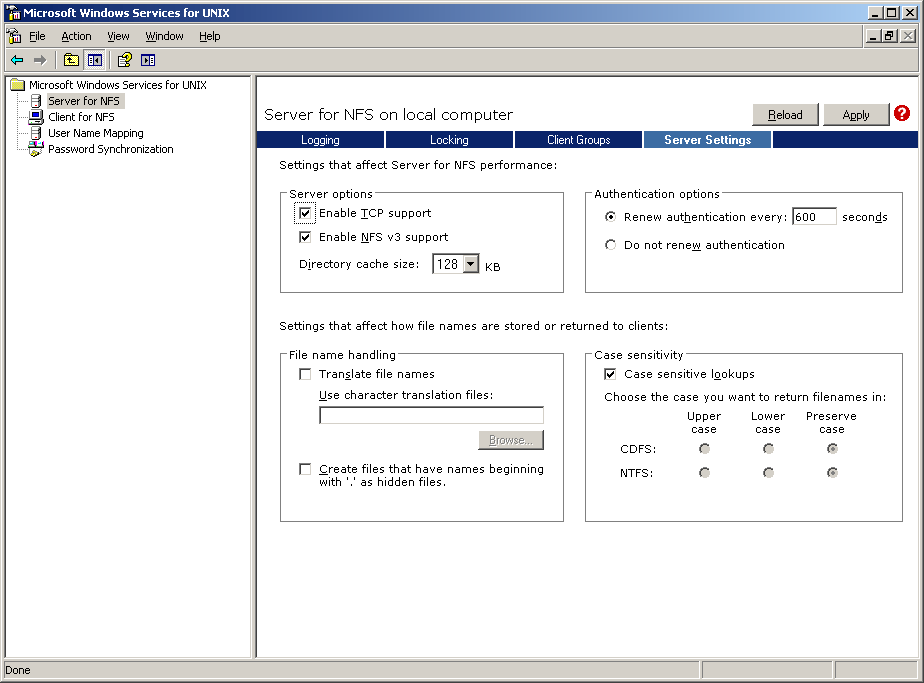The image size is (924, 683).
Task: Switch to the Client Groups tab
Action: coord(578,140)
